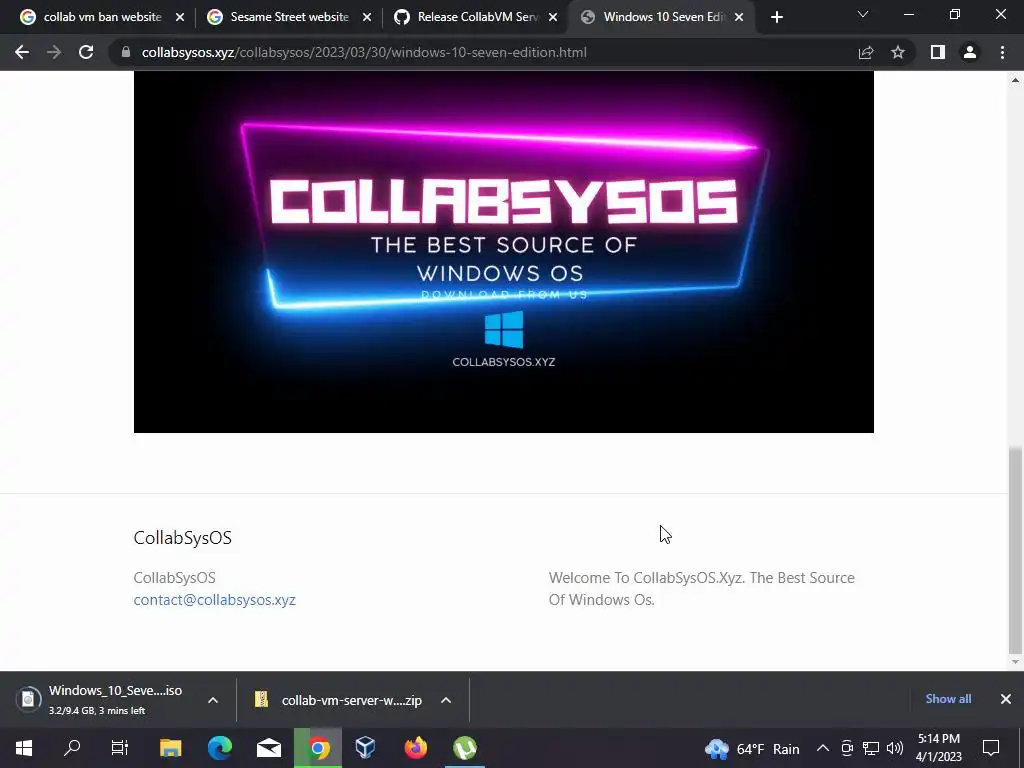Screen dimensions: 1024x768
Task: Launch Microsoft Edge from taskbar
Action: [x=220, y=748]
